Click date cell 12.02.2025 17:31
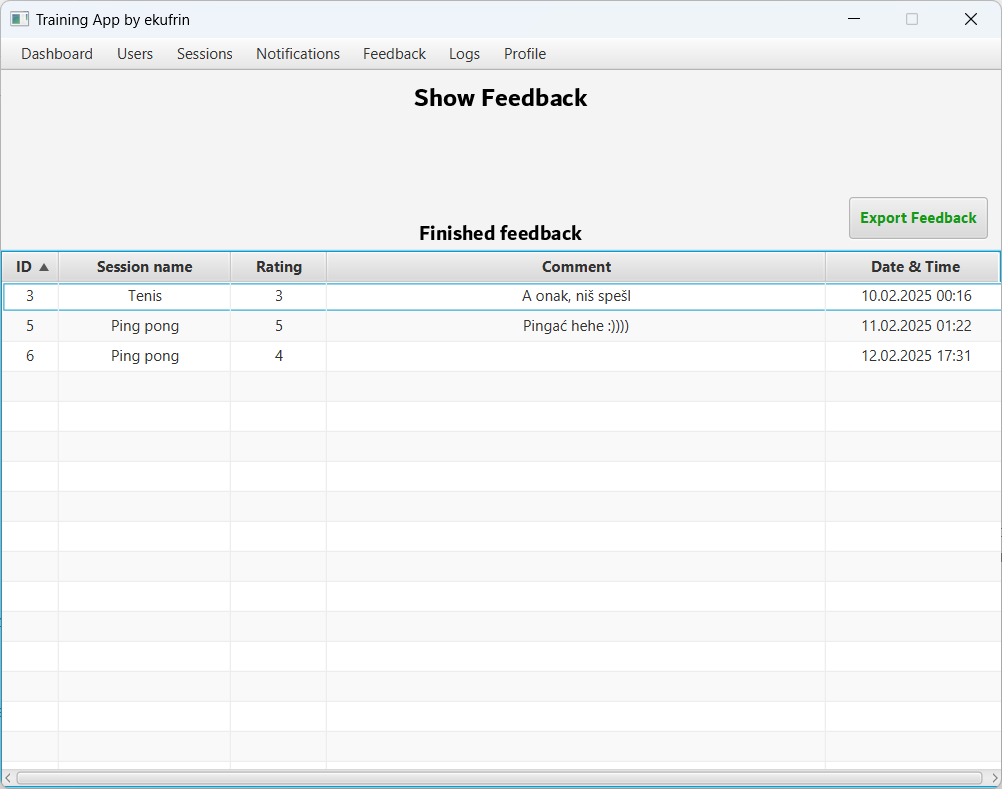This screenshot has height=789, width=1002. coord(916,356)
